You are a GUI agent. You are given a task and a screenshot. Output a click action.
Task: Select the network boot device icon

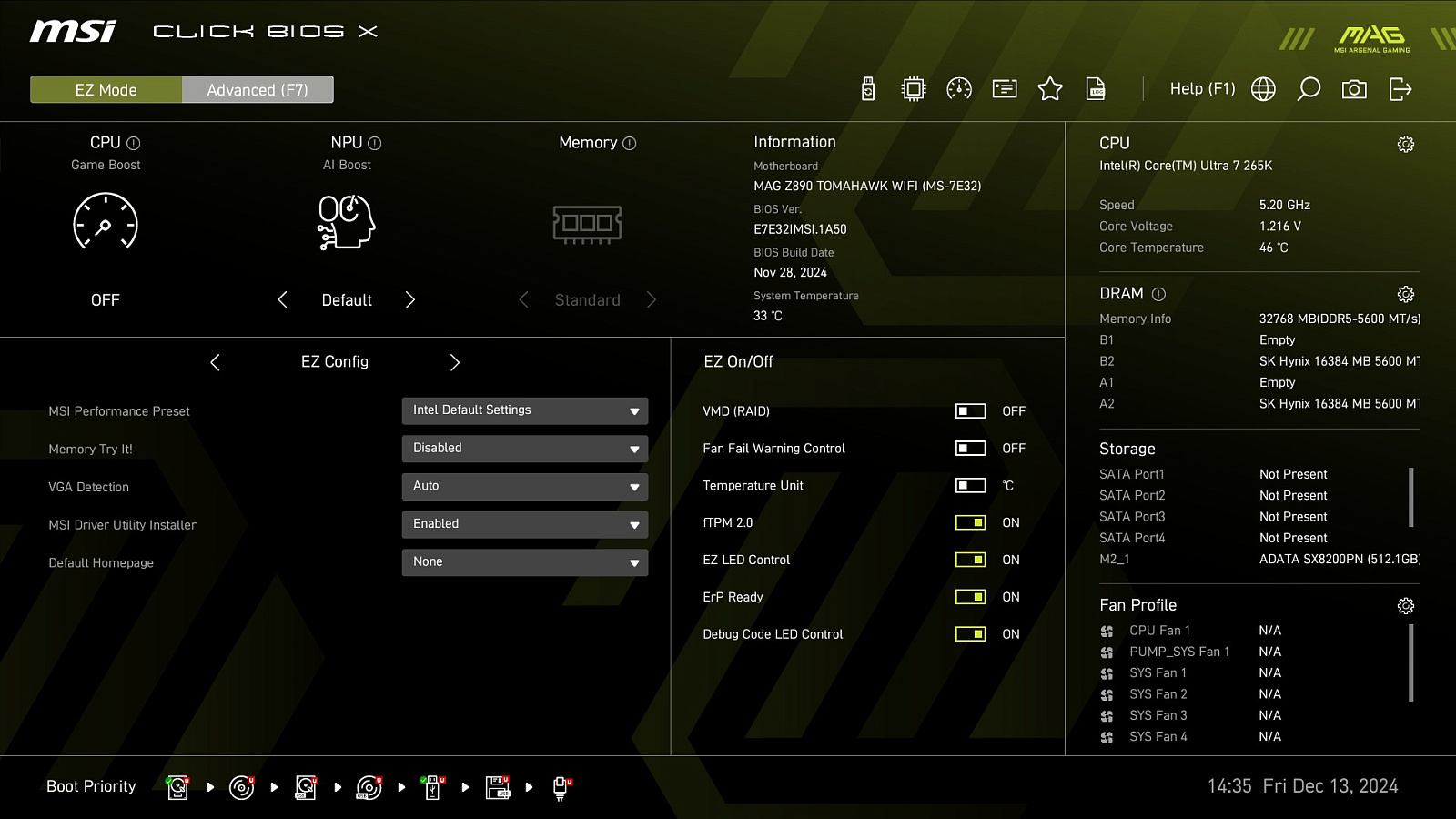[x=561, y=788]
